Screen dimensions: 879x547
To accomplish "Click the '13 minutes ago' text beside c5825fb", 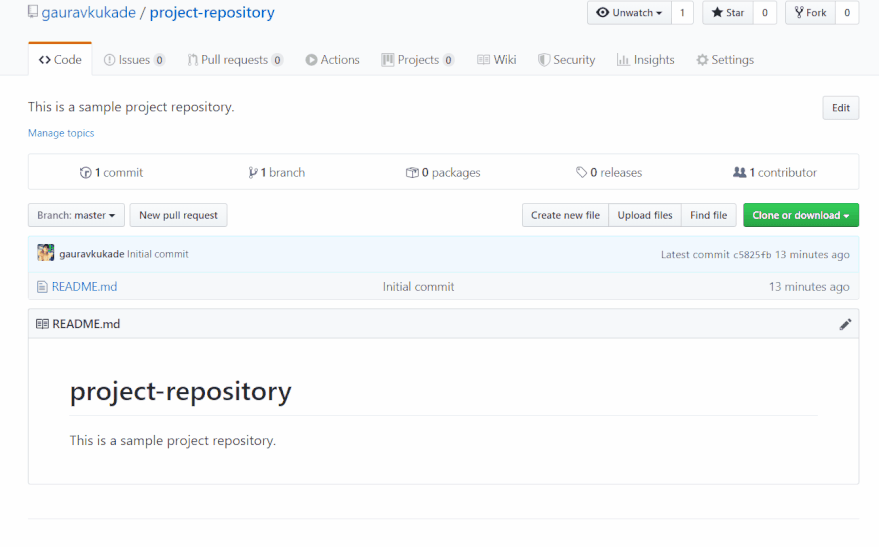I will click(812, 254).
